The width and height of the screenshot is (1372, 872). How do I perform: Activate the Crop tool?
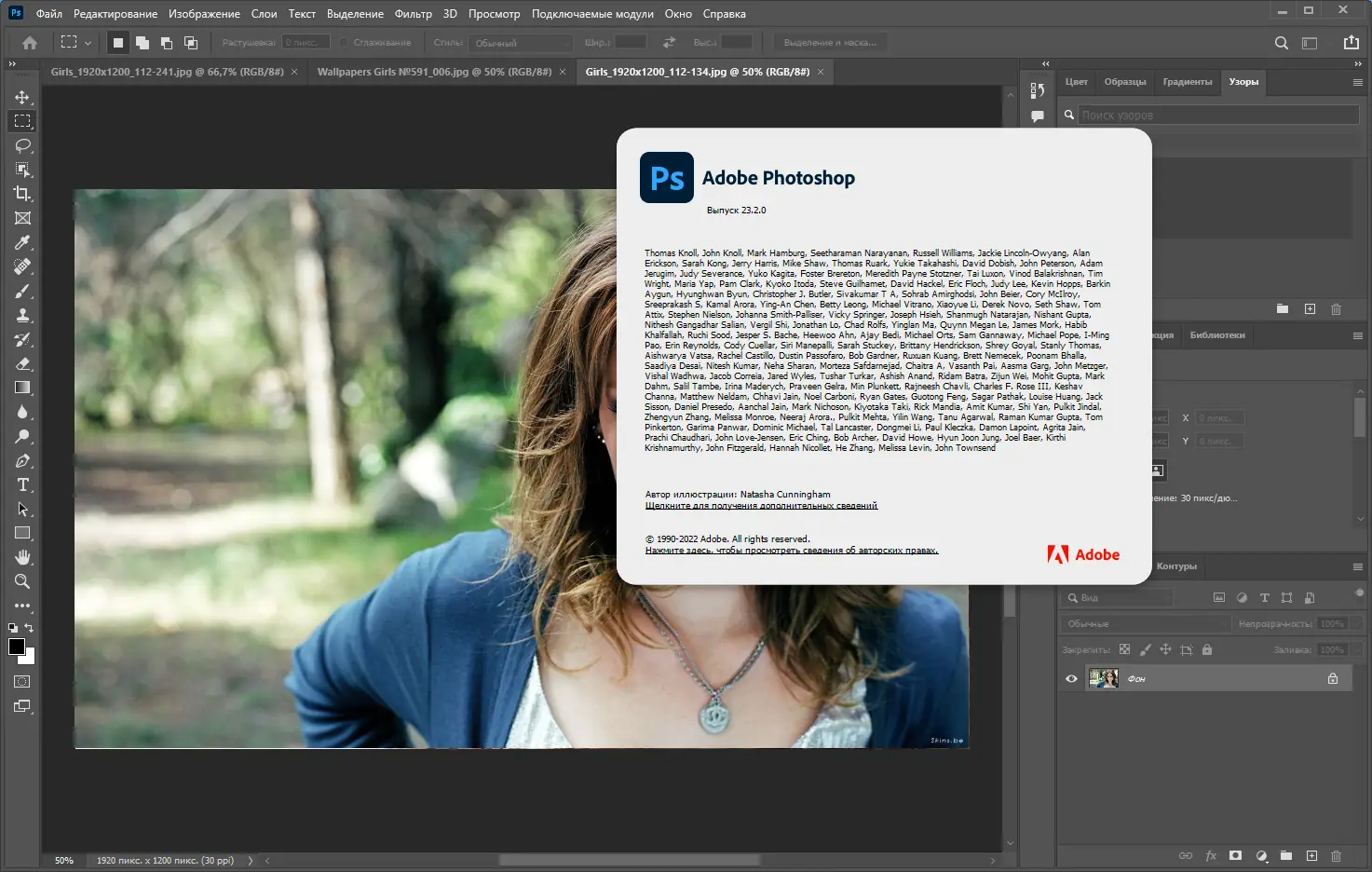tap(21, 193)
